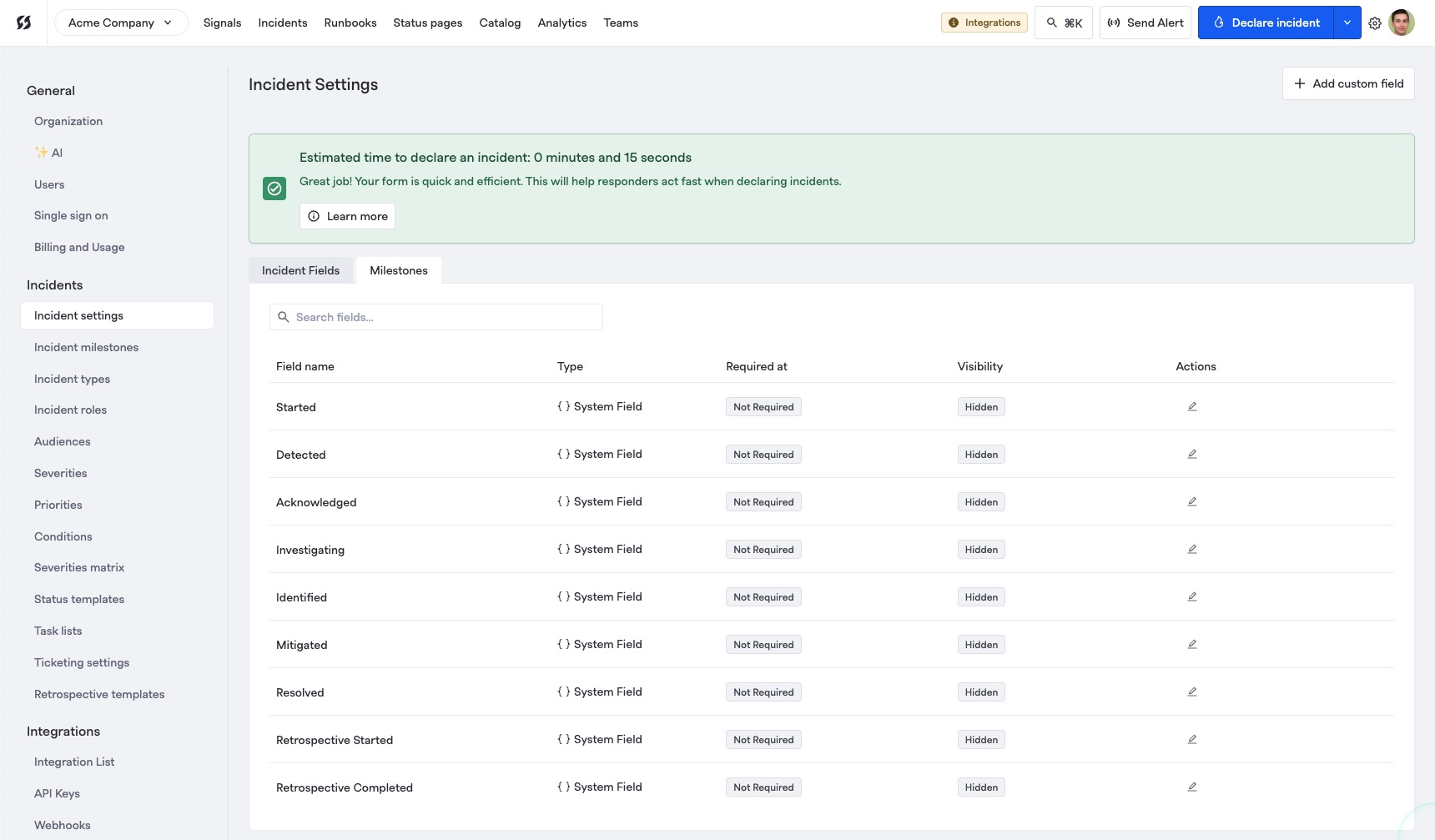The height and width of the screenshot is (840, 1435).
Task: Click the Learn more button
Action: point(347,216)
